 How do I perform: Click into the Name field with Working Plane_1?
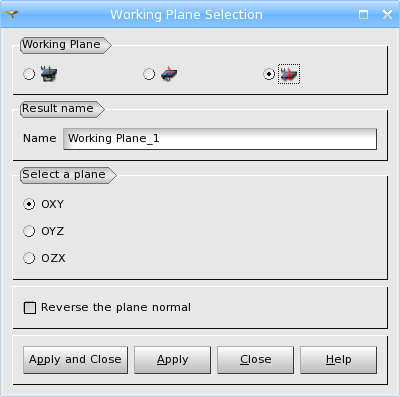tap(220, 139)
